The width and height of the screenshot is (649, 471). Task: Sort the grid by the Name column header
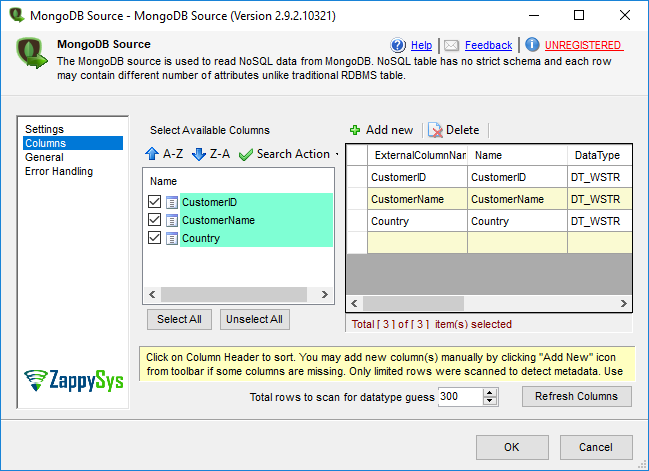517,155
